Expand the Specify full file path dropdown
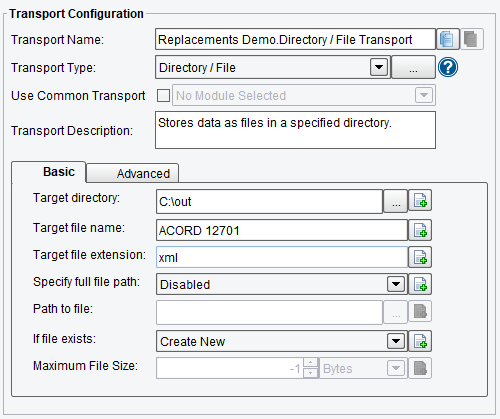 tap(396, 284)
